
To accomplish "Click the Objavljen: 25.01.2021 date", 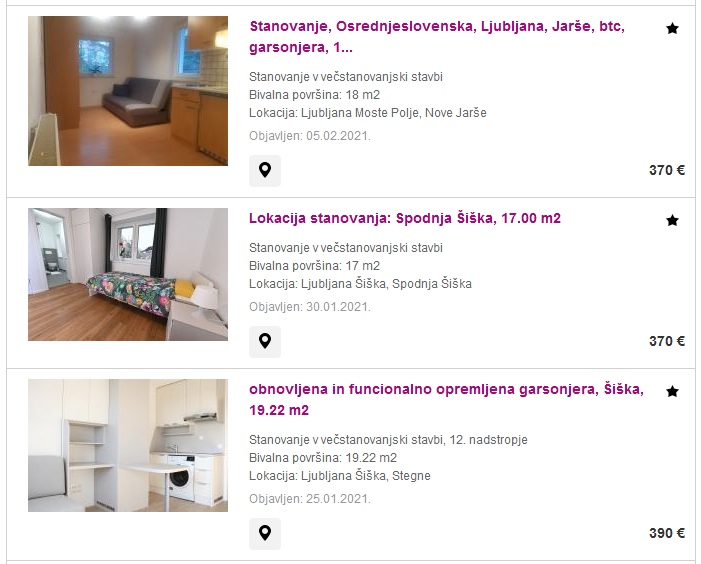I will pos(310,499).
